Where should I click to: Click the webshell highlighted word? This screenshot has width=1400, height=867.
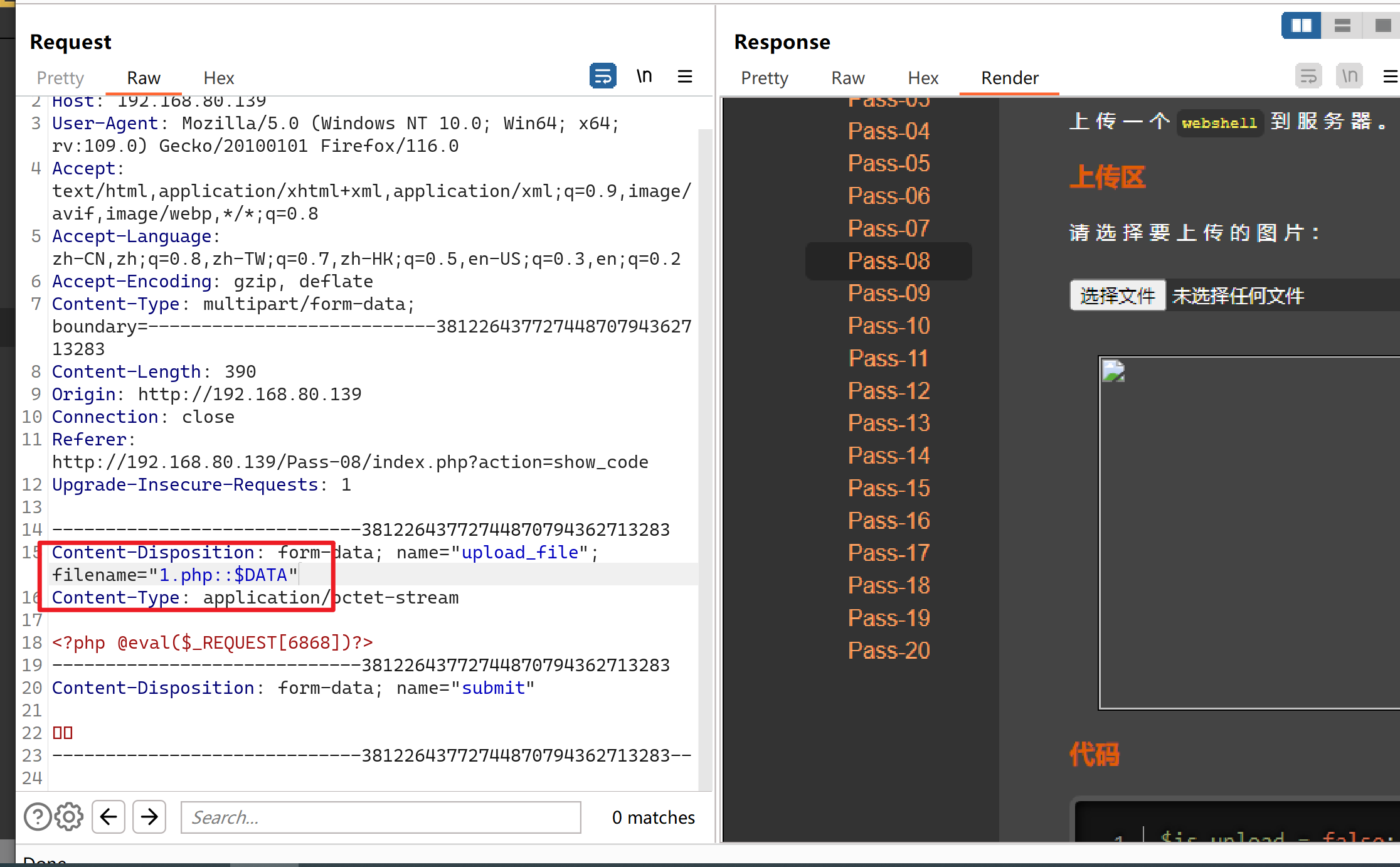(x=1219, y=122)
